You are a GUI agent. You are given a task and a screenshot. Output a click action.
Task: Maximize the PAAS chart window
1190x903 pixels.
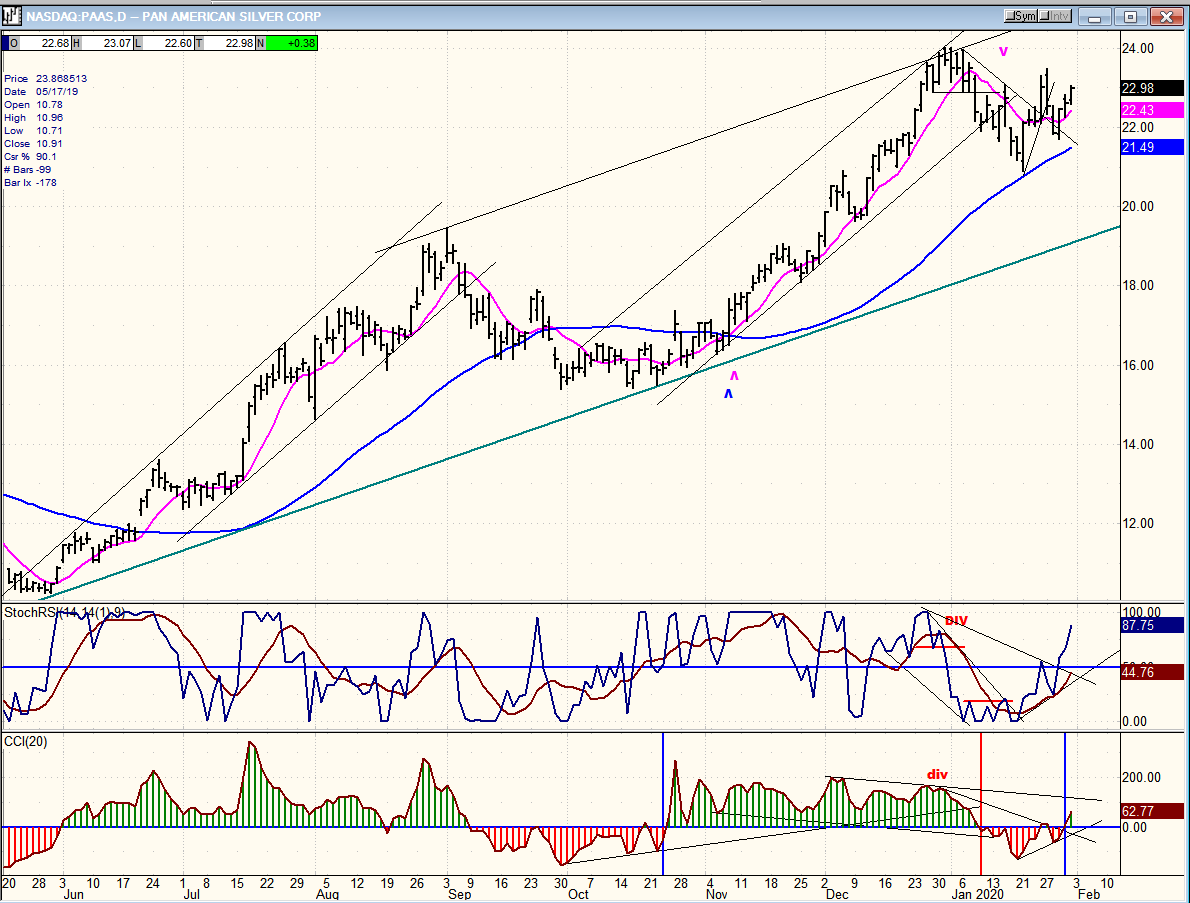click(1130, 17)
